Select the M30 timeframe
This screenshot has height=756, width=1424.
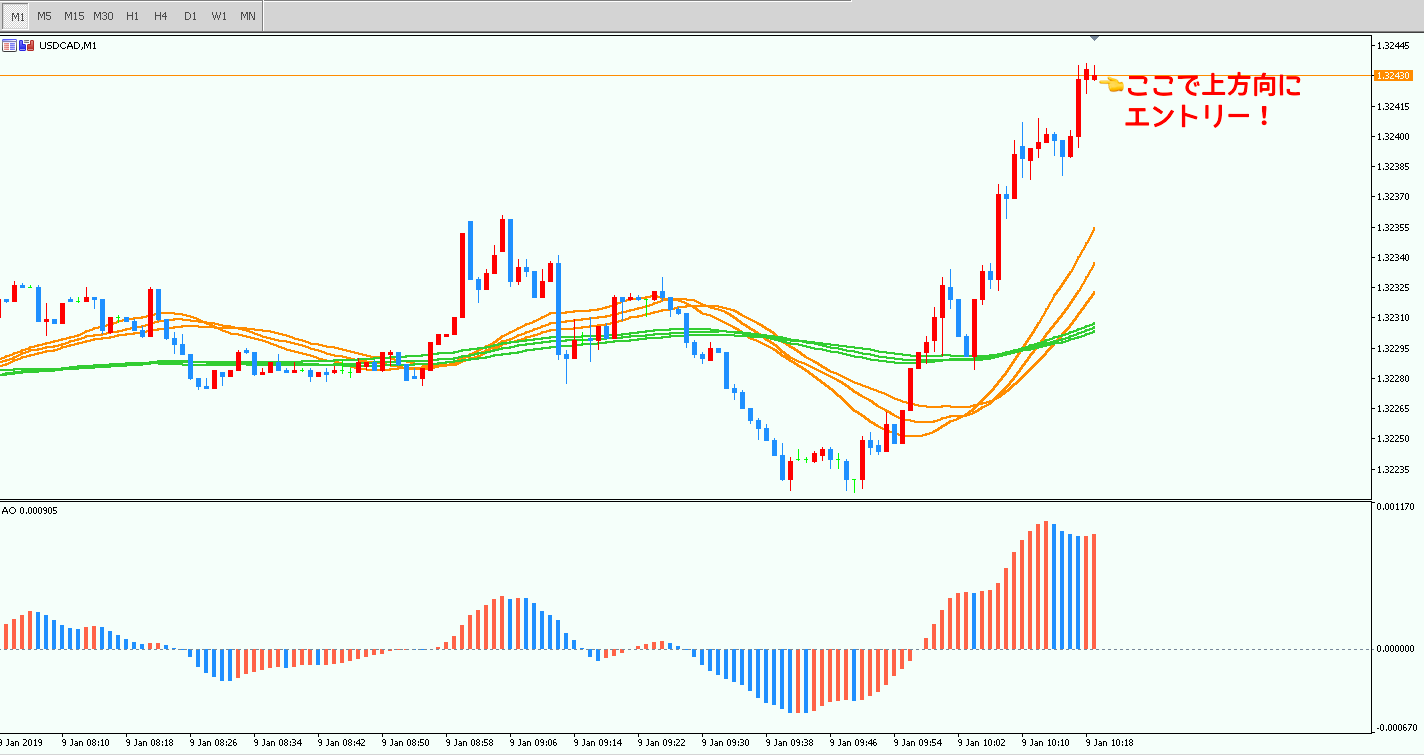tap(103, 16)
